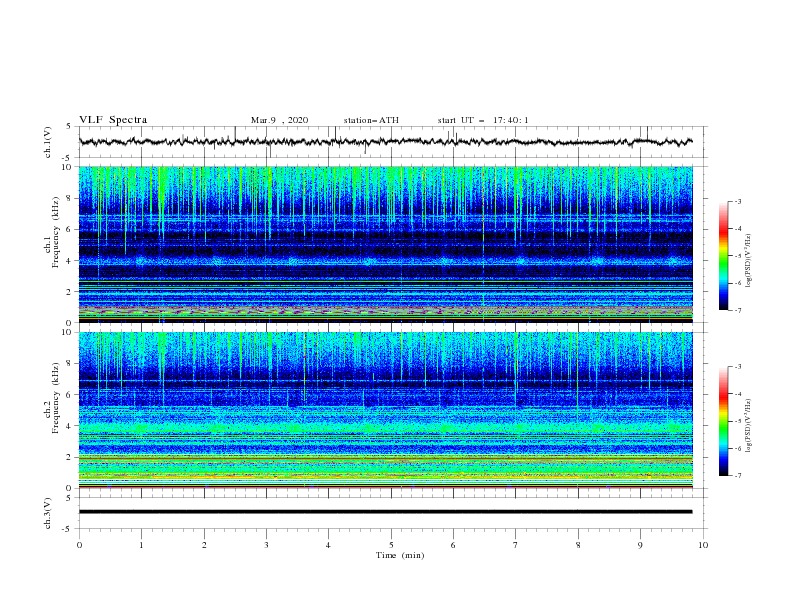Click the log(PSD) label beside ch.2 colorbar

749,426
